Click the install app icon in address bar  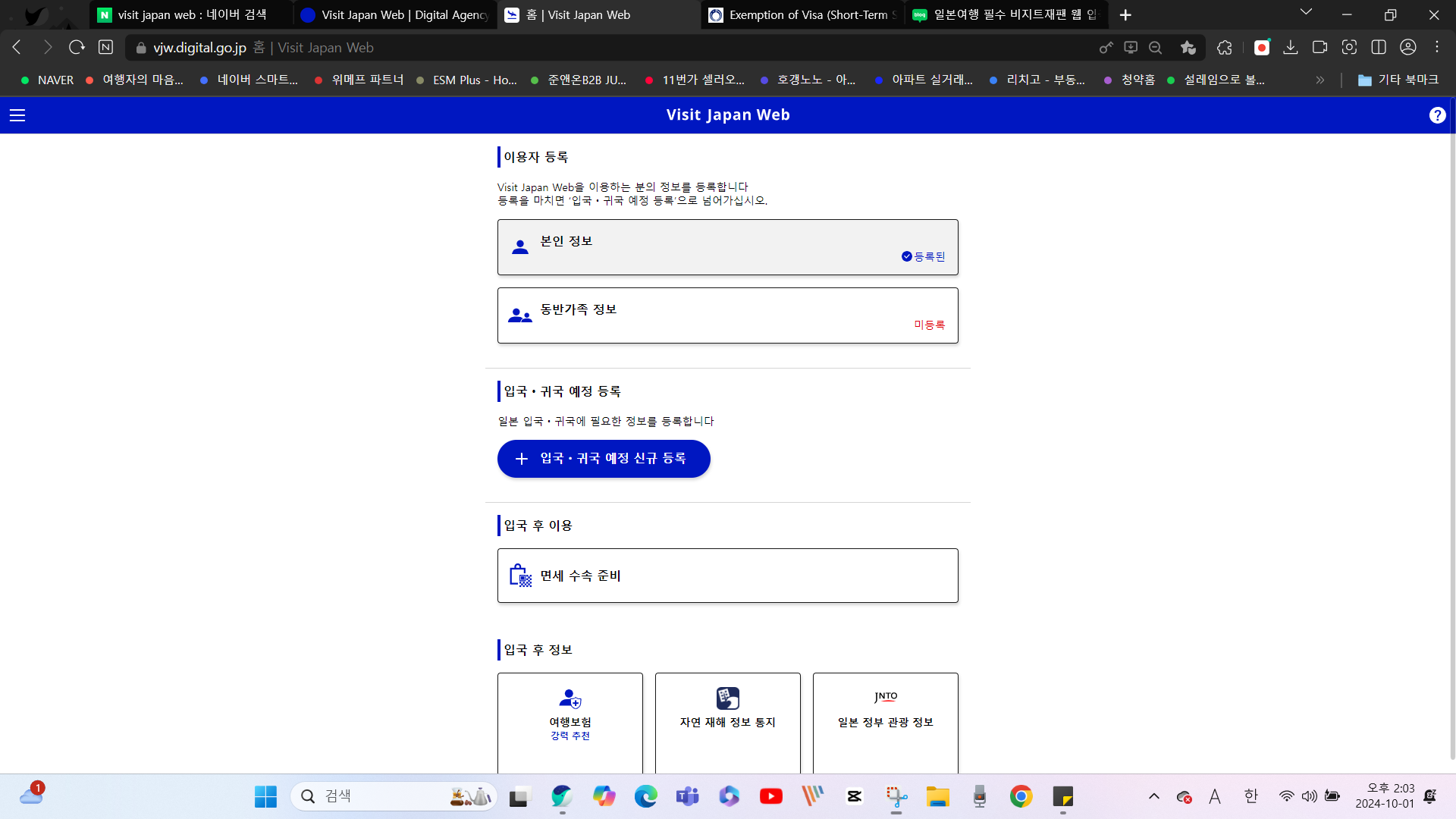[1131, 48]
